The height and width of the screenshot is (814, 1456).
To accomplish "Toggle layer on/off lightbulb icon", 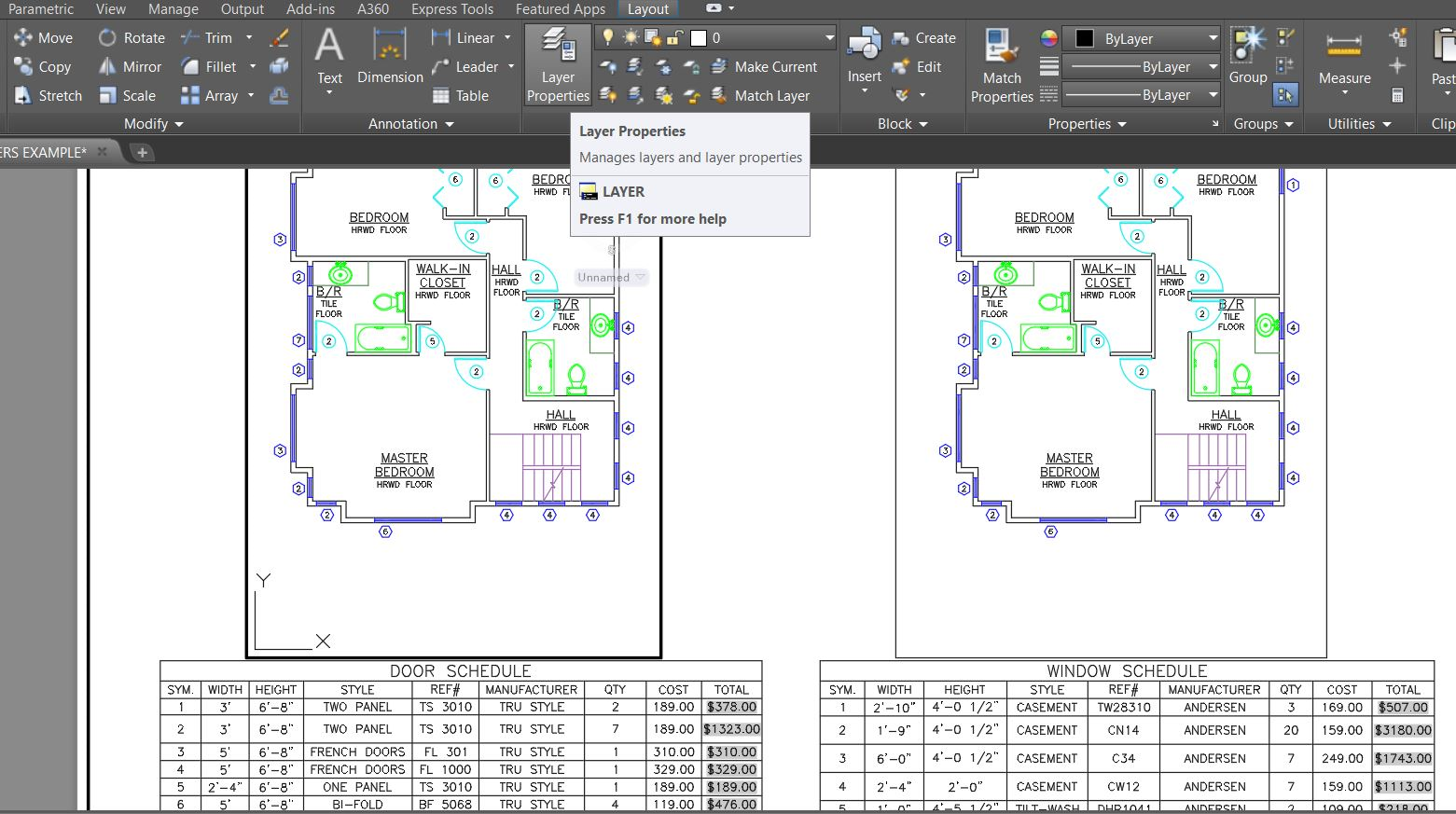I will 608,38.
